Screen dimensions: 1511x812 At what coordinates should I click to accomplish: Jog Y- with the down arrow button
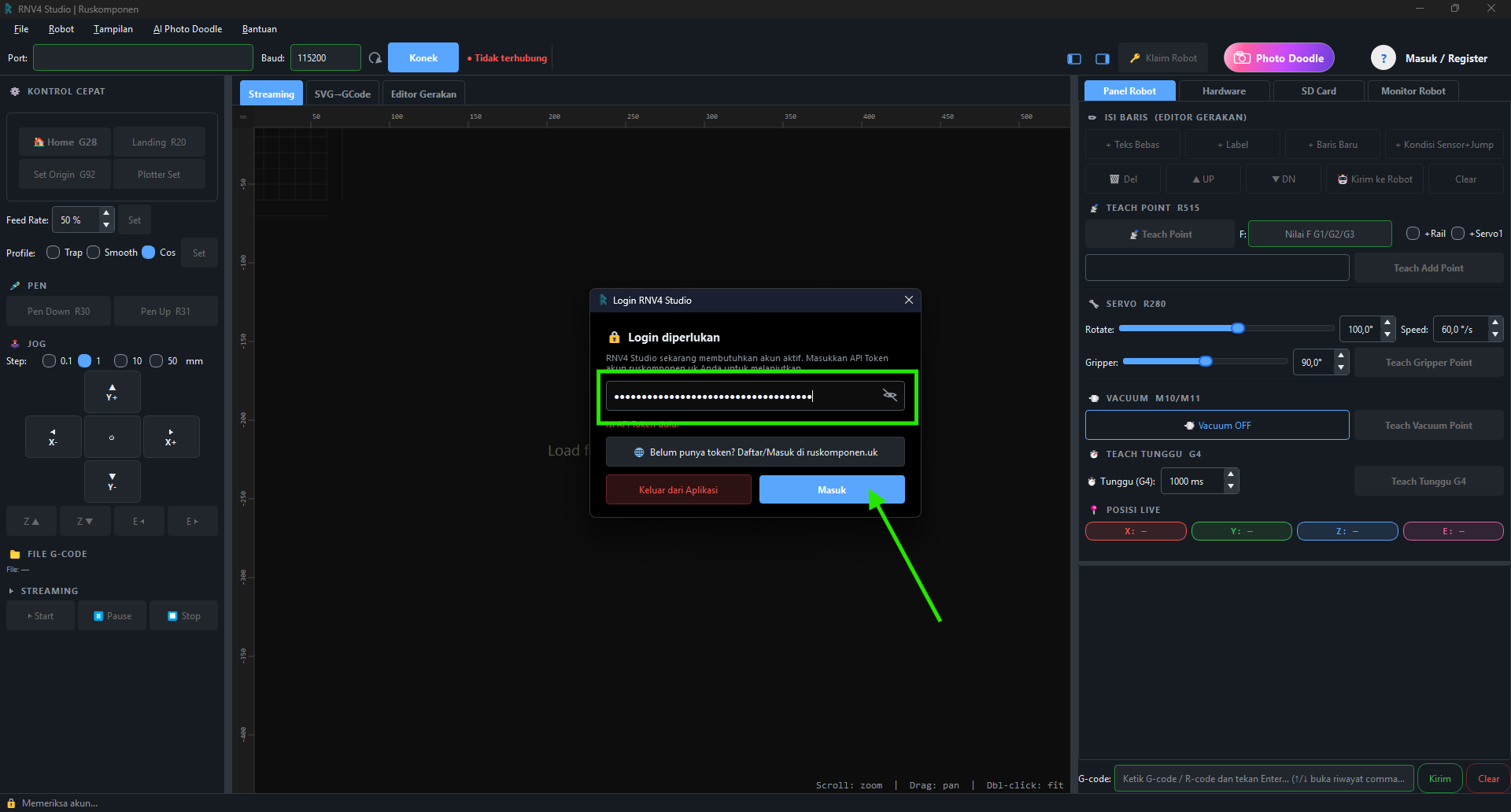coord(113,482)
